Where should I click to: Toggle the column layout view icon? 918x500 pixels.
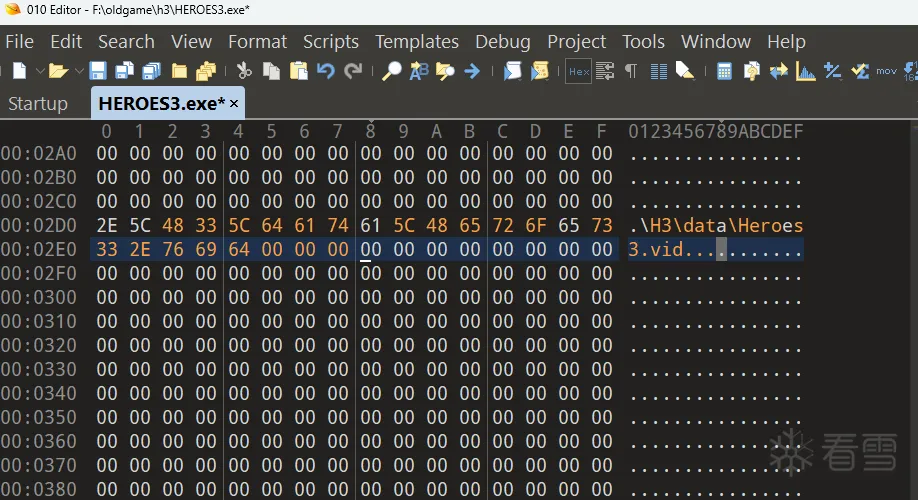(658, 71)
